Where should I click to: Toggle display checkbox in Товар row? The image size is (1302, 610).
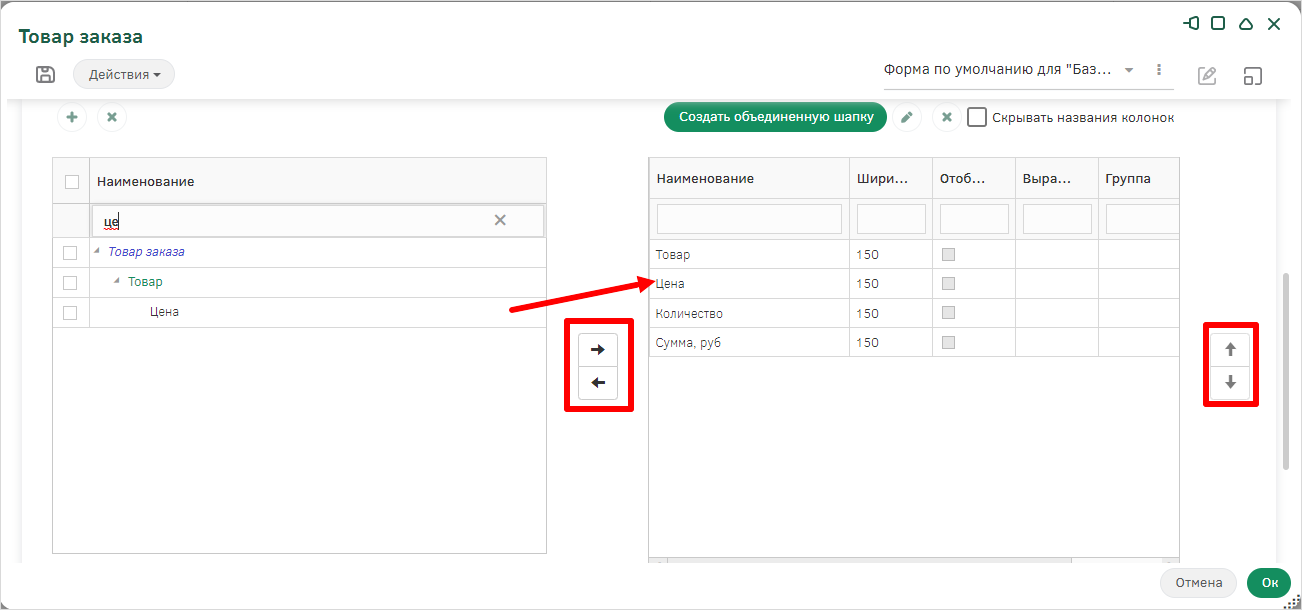tap(948, 254)
